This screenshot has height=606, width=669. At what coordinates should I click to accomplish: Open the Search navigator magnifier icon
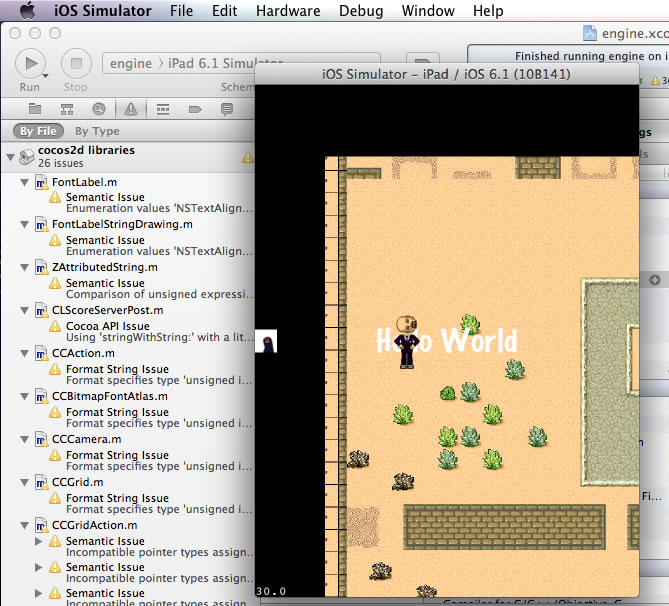coord(98,108)
